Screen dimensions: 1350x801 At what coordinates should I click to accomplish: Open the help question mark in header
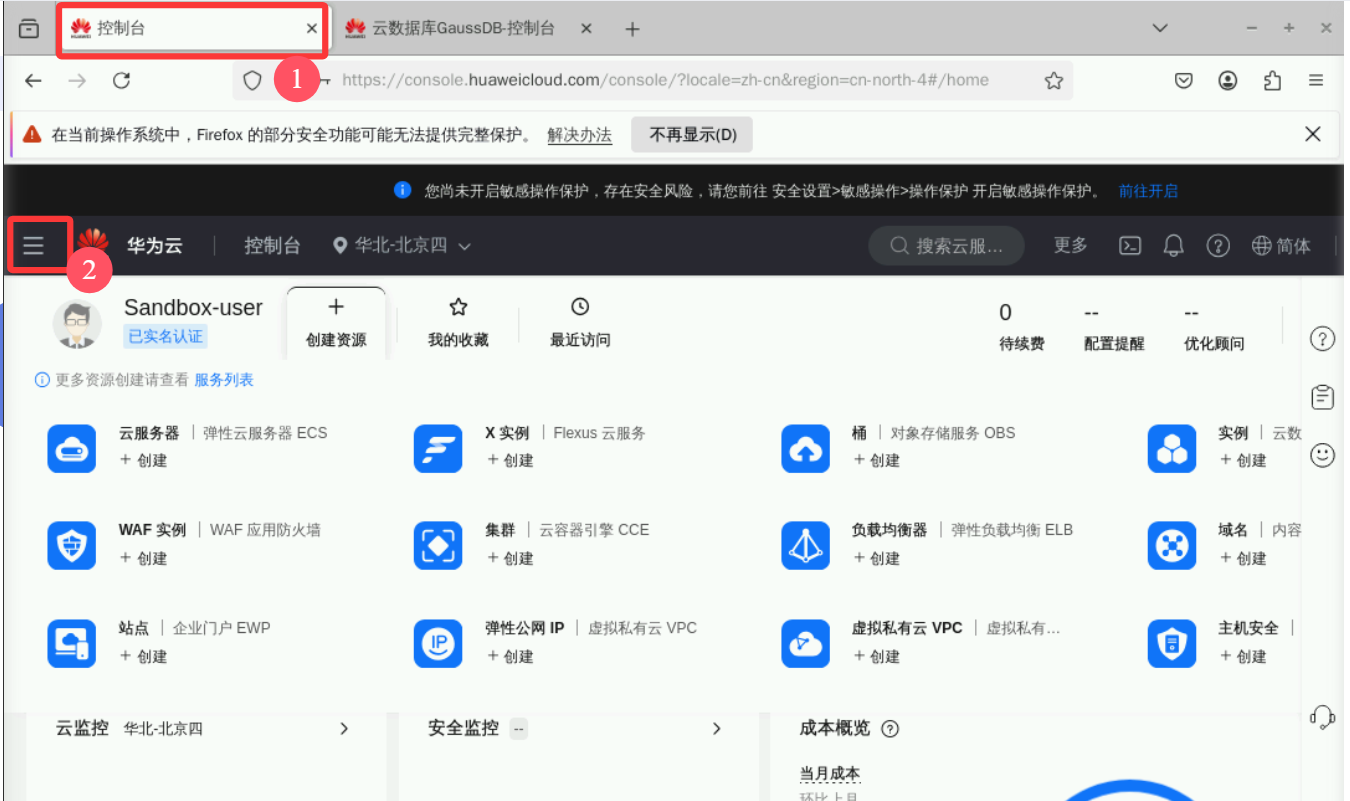coord(1217,245)
